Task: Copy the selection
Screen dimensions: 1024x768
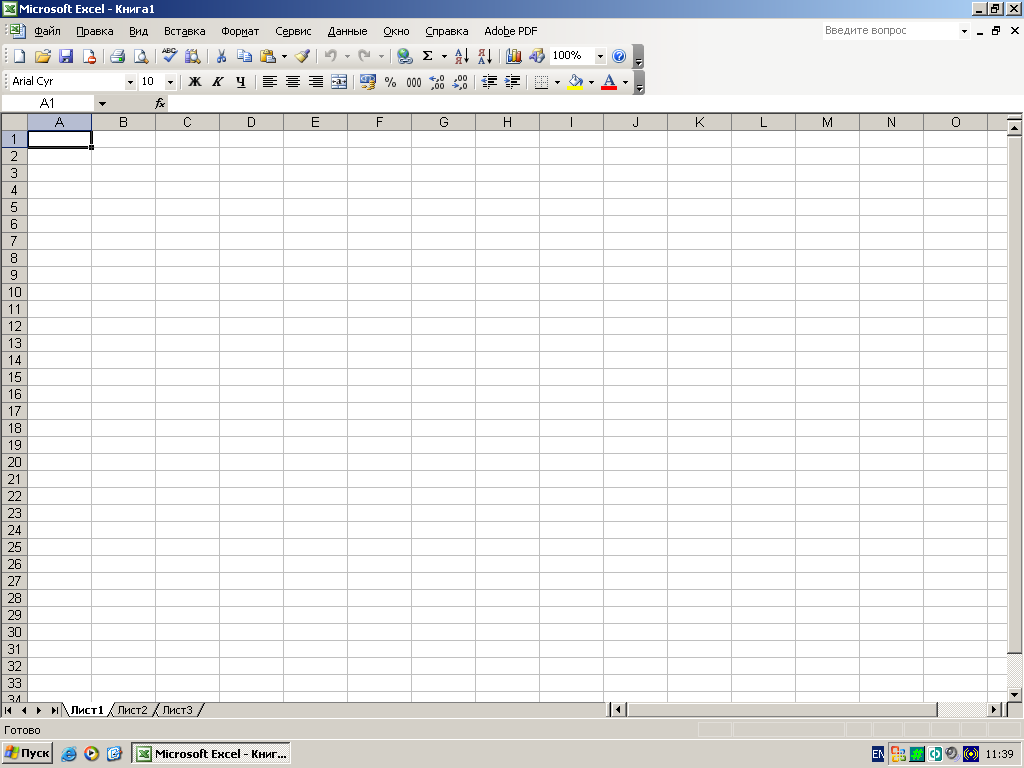Action: point(245,56)
